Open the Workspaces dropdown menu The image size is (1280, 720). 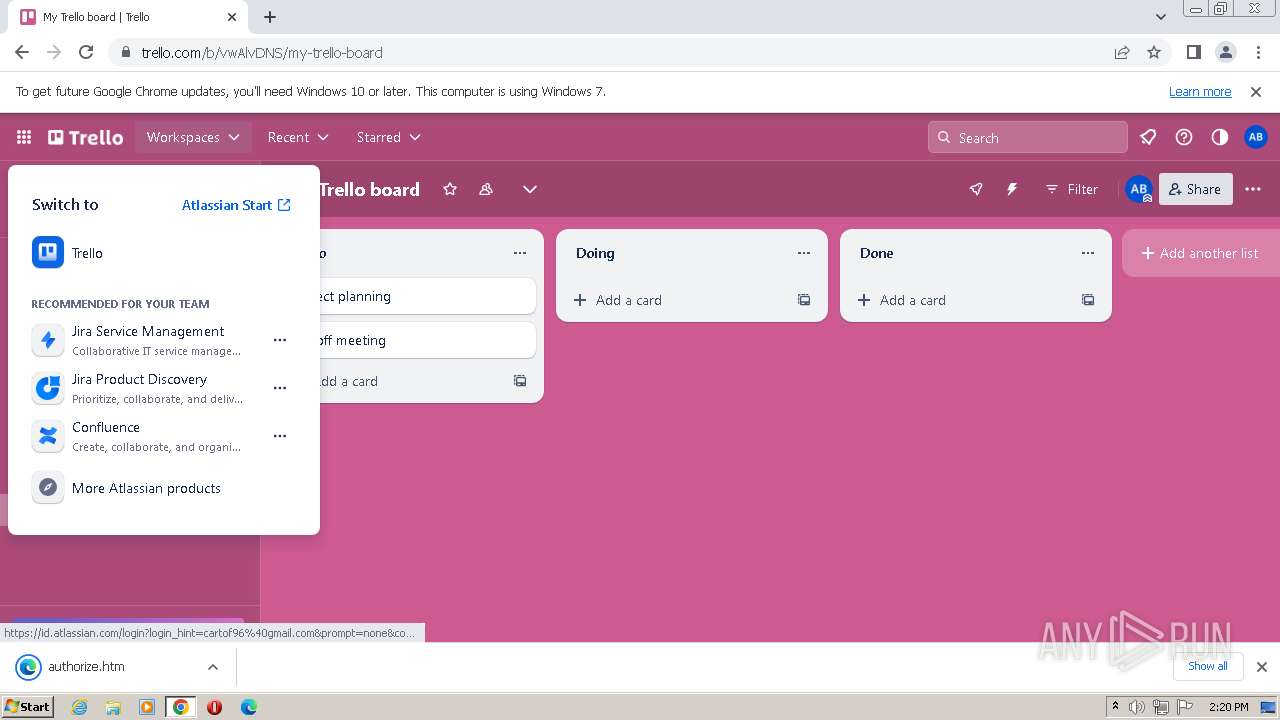pyautogui.click(x=193, y=137)
